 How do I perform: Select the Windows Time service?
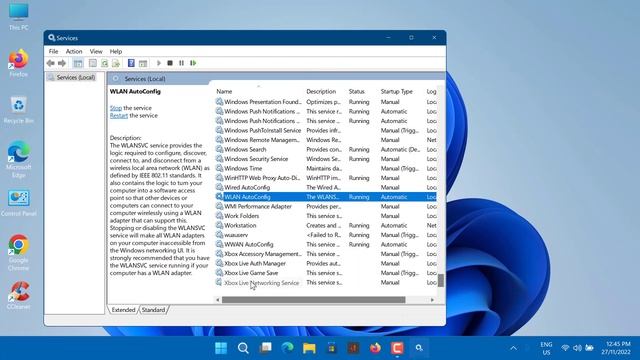coord(325,169)
